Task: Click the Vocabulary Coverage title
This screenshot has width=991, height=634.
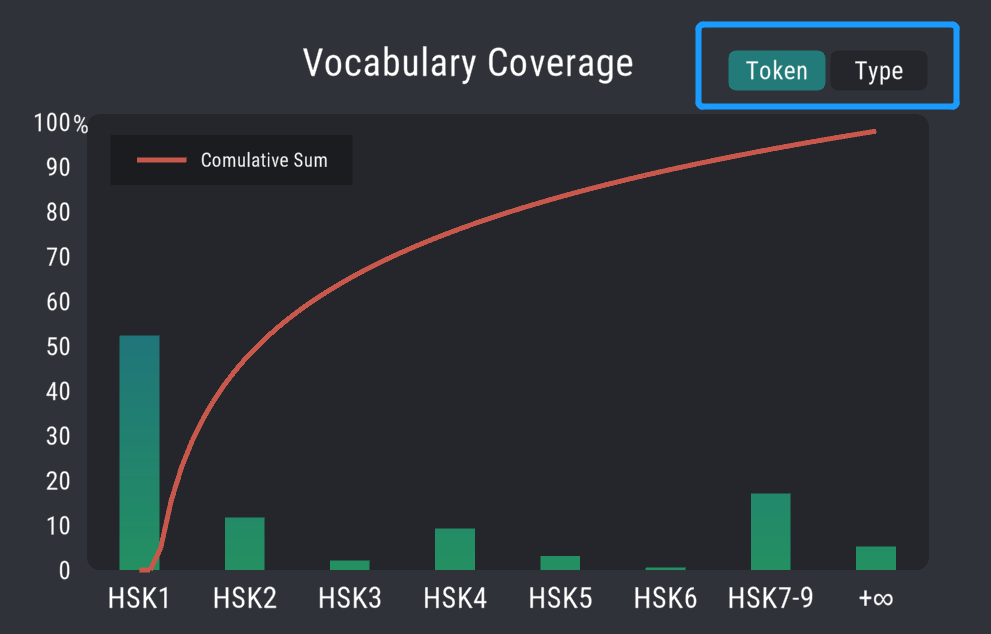Action: [469, 62]
